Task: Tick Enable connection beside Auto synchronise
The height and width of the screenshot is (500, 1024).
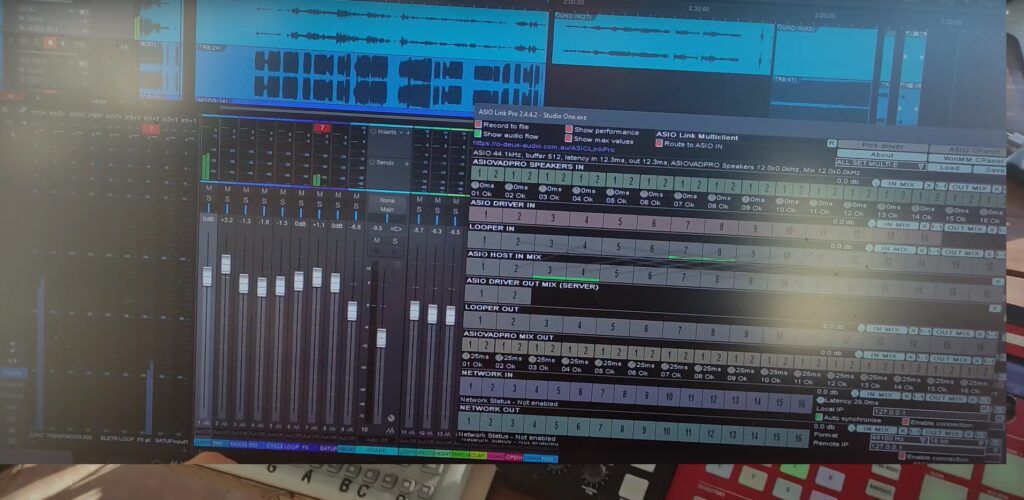Action: (904, 423)
